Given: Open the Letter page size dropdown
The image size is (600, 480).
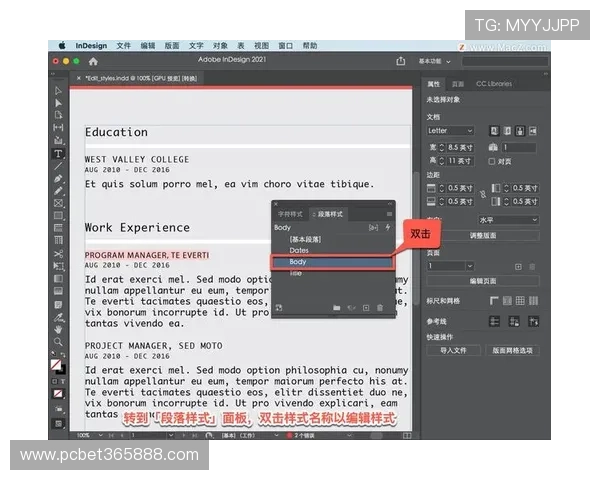Looking at the screenshot, I should (451, 131).
